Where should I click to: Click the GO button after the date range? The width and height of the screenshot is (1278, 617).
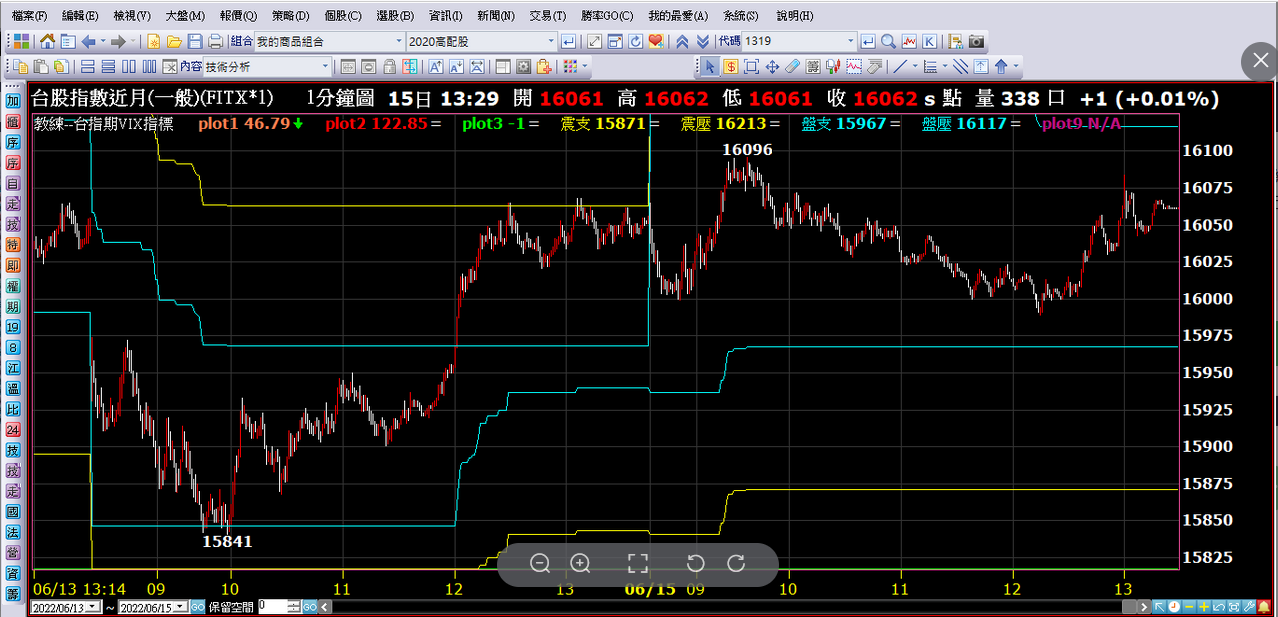(x=197, y=607)
